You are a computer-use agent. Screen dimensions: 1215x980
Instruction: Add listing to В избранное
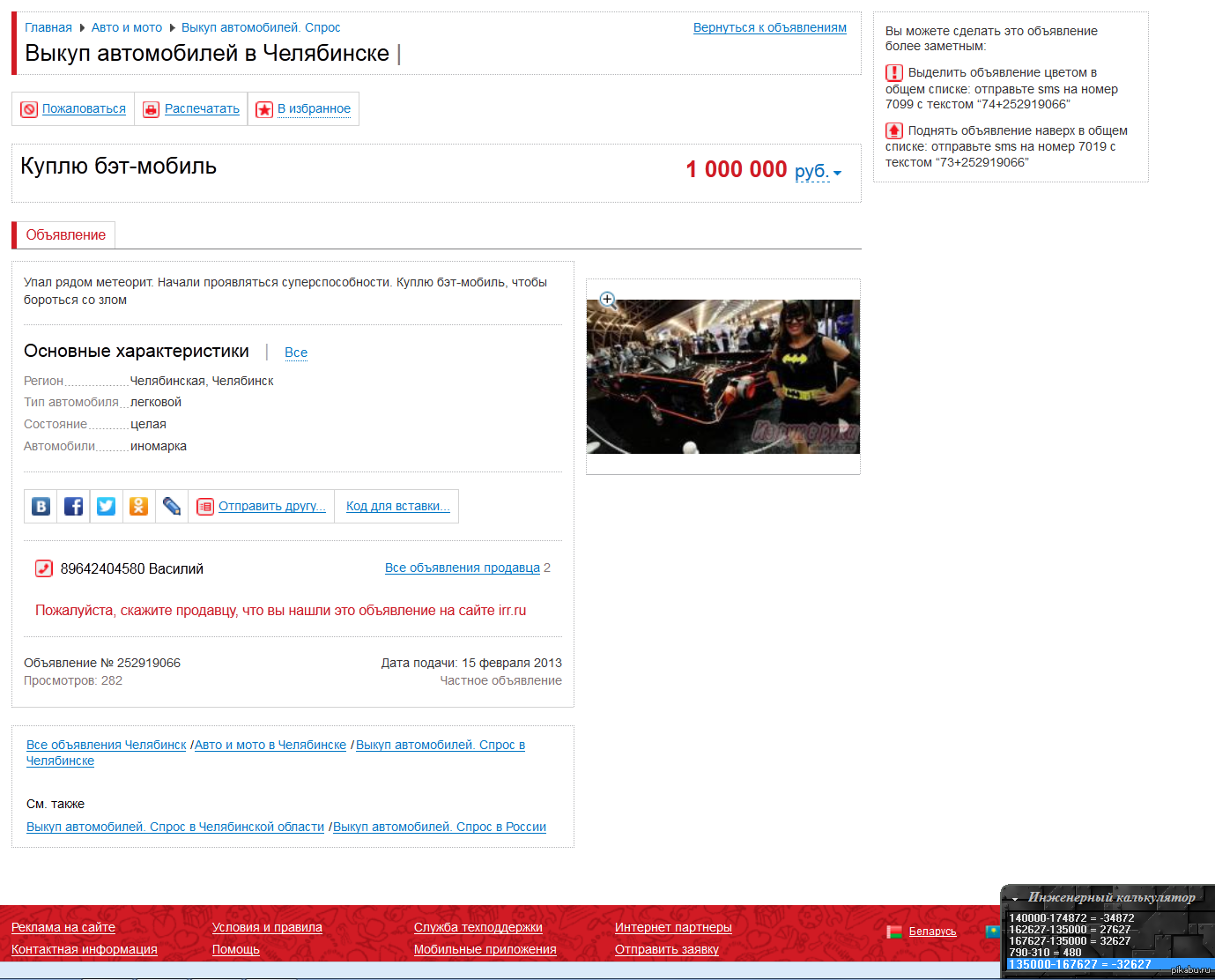[314, 109]
